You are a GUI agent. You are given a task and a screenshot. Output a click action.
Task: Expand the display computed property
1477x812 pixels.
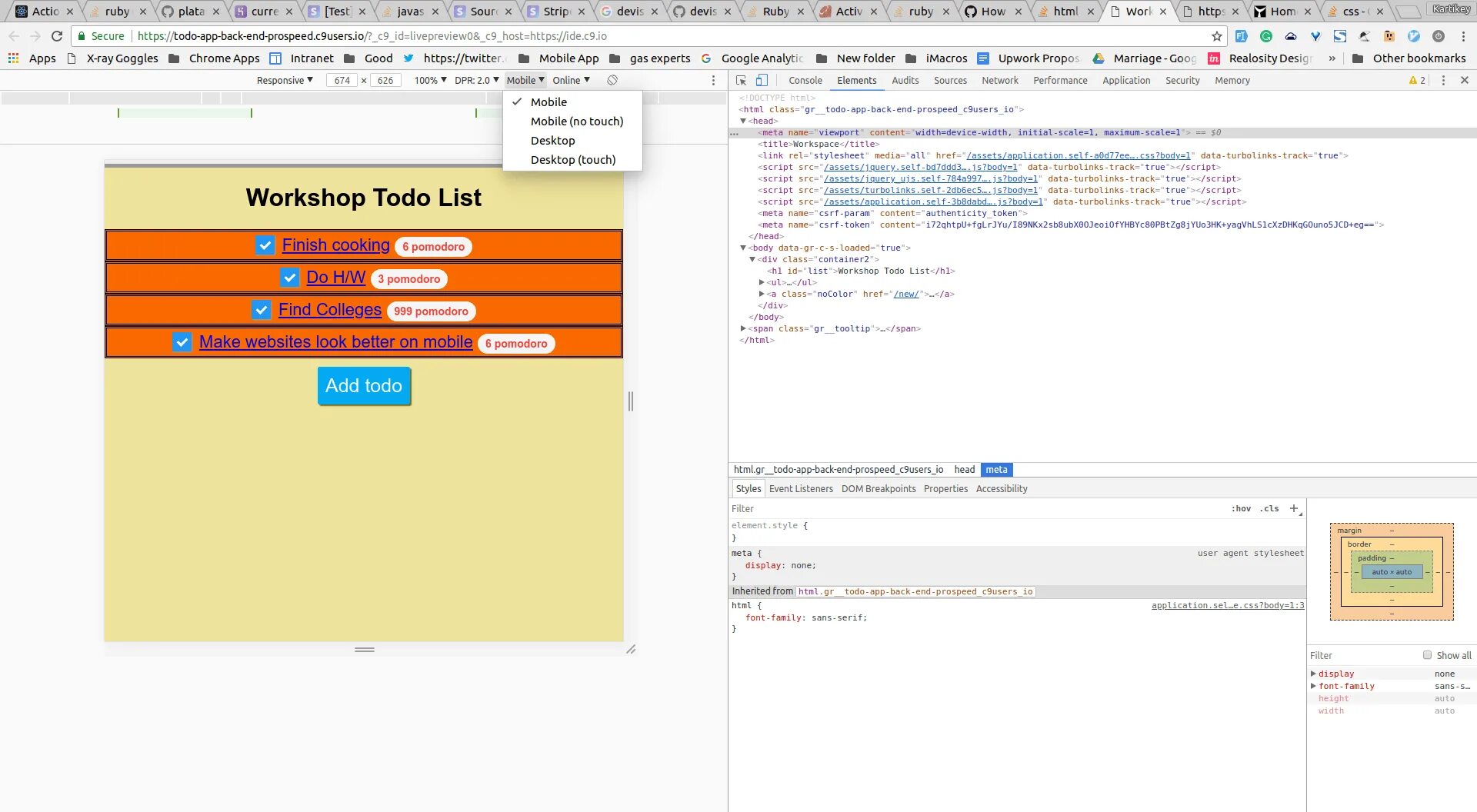click(1314, 674)
